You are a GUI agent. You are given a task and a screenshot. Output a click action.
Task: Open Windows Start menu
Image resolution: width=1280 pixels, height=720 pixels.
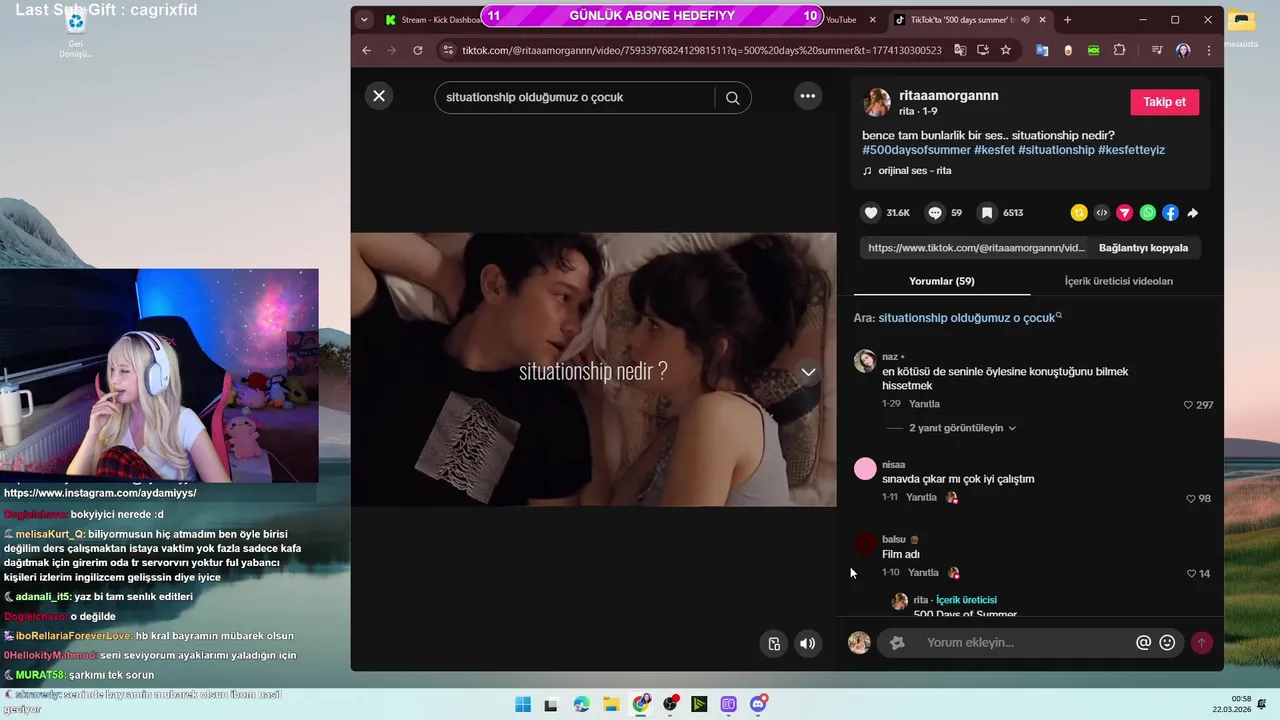pyautogui.click(x=523, y=704)
